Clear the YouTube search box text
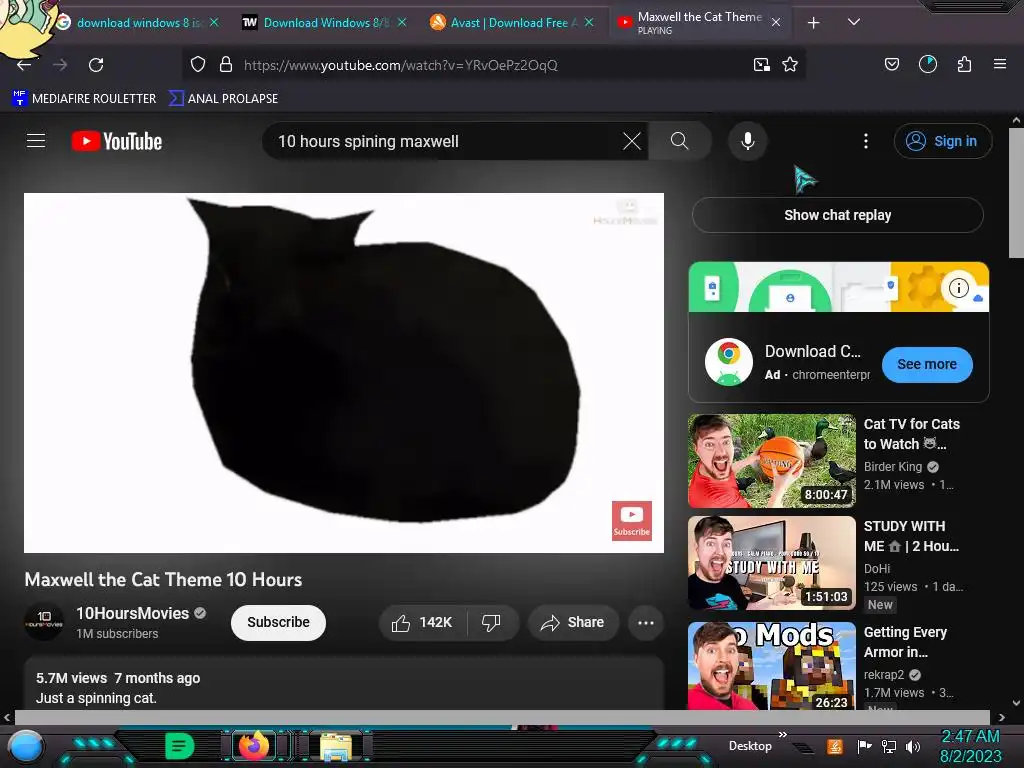Image resolution: width=1024 pixels, height=768 pixels. coord(632,141)
